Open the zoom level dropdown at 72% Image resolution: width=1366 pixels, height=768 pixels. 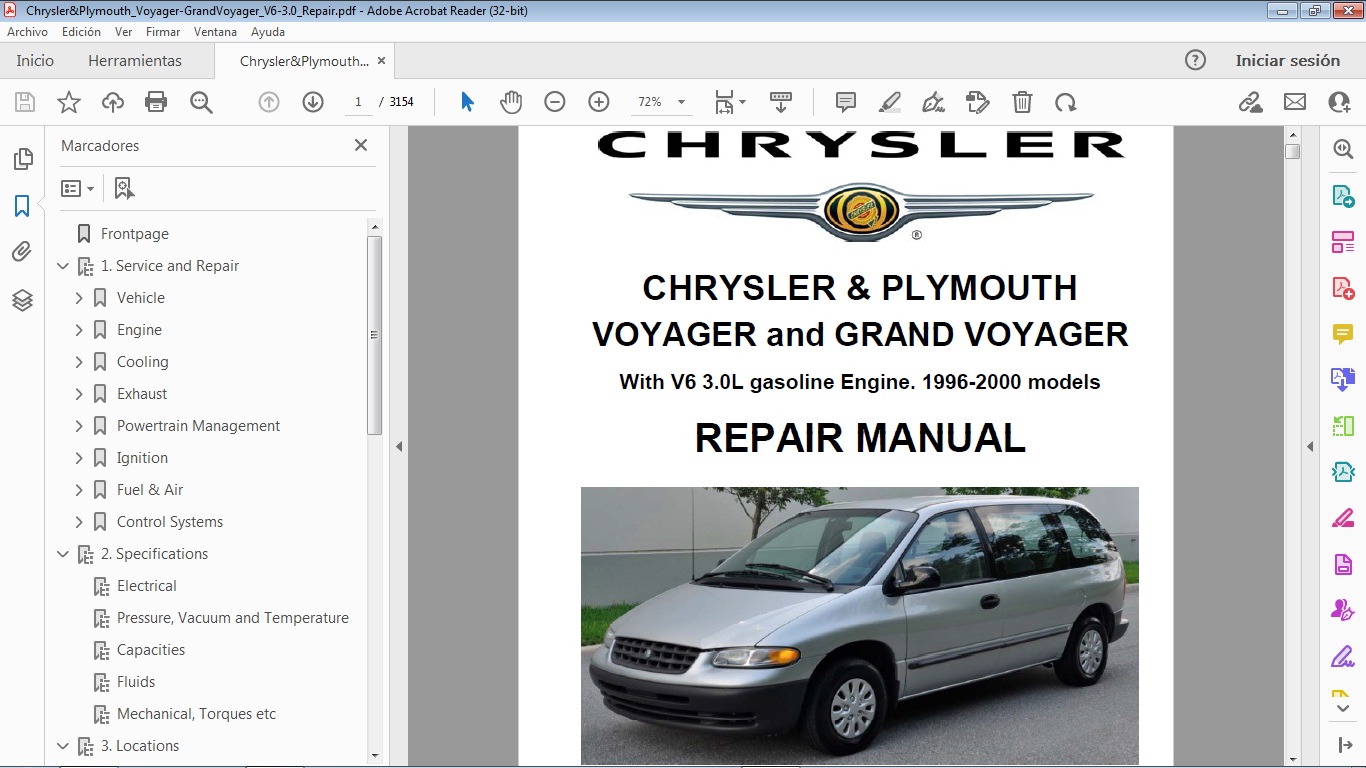pos(681,101)
